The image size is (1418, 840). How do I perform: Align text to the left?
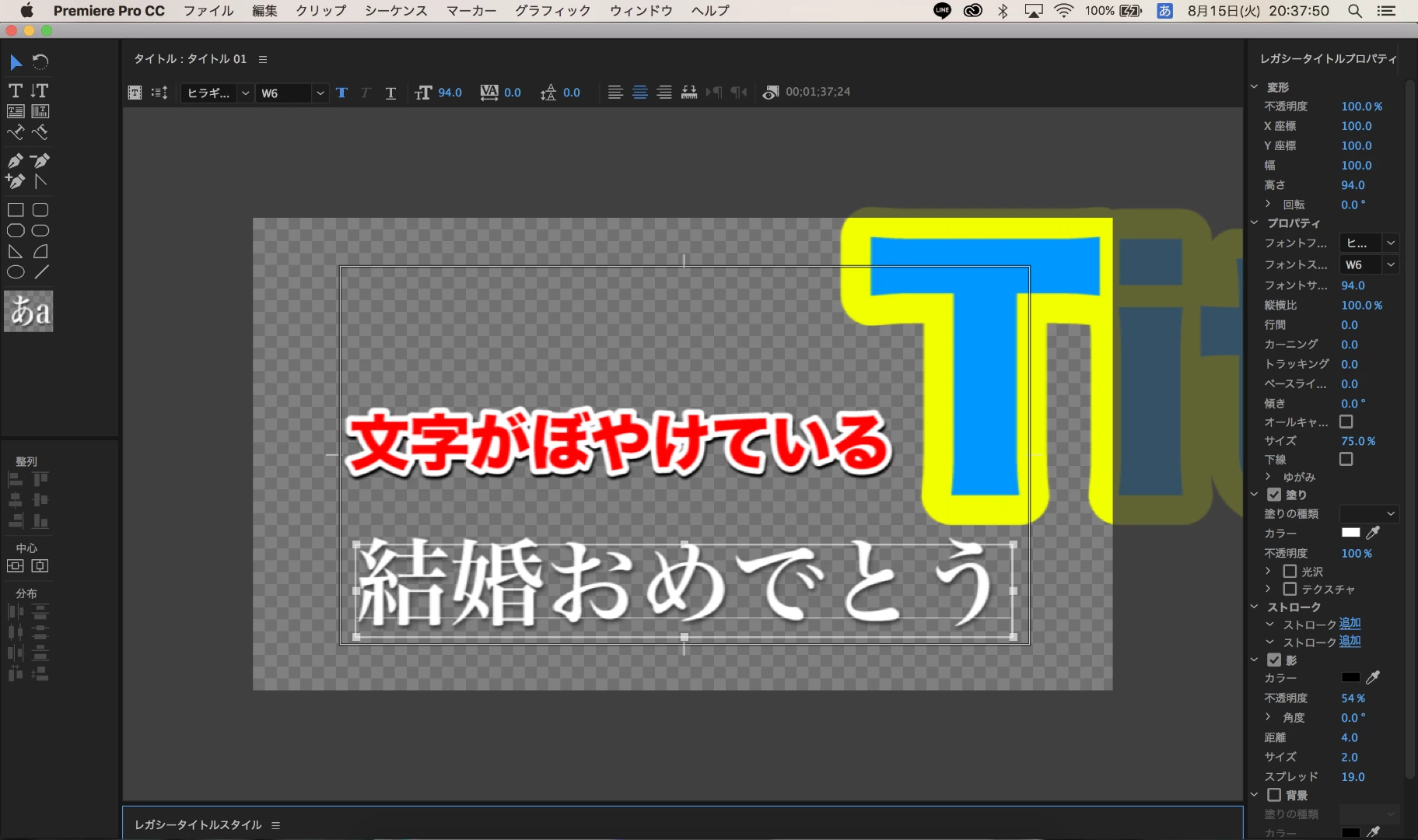(615, 93)
